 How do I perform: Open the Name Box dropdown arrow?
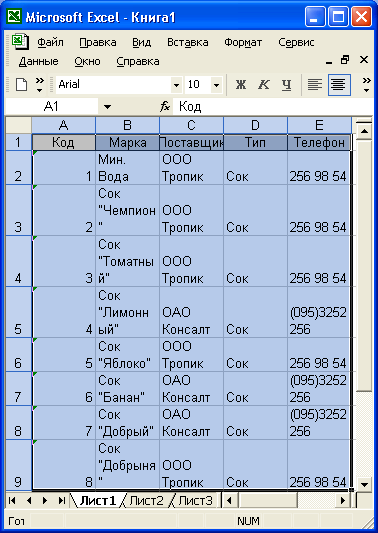(x=107, y=107)
